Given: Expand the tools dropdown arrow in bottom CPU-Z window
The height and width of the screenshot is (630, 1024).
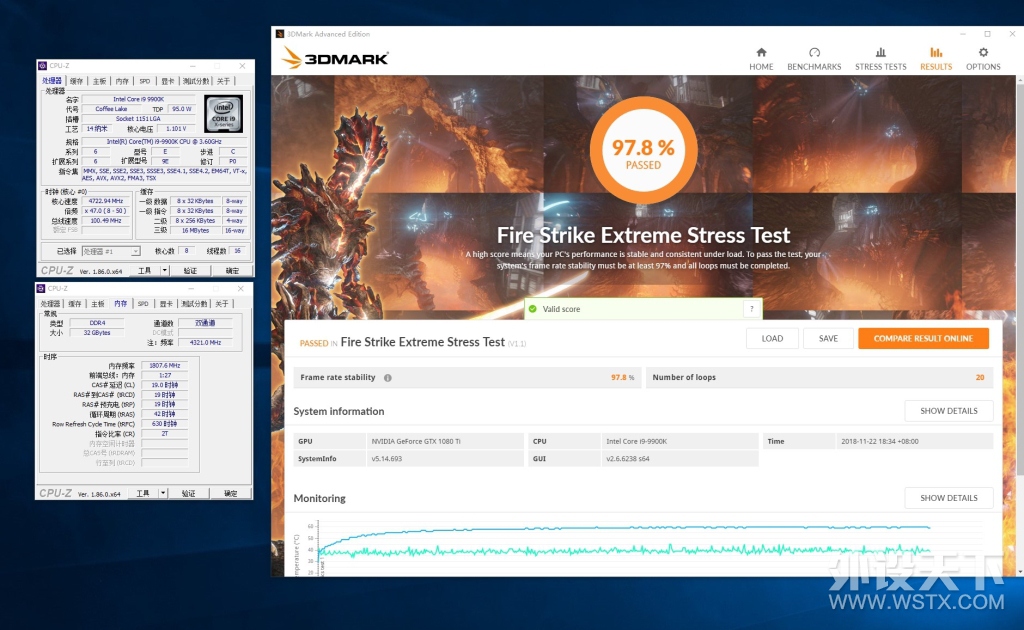Looking at the screenshot, I should click(x=163, y=493).
